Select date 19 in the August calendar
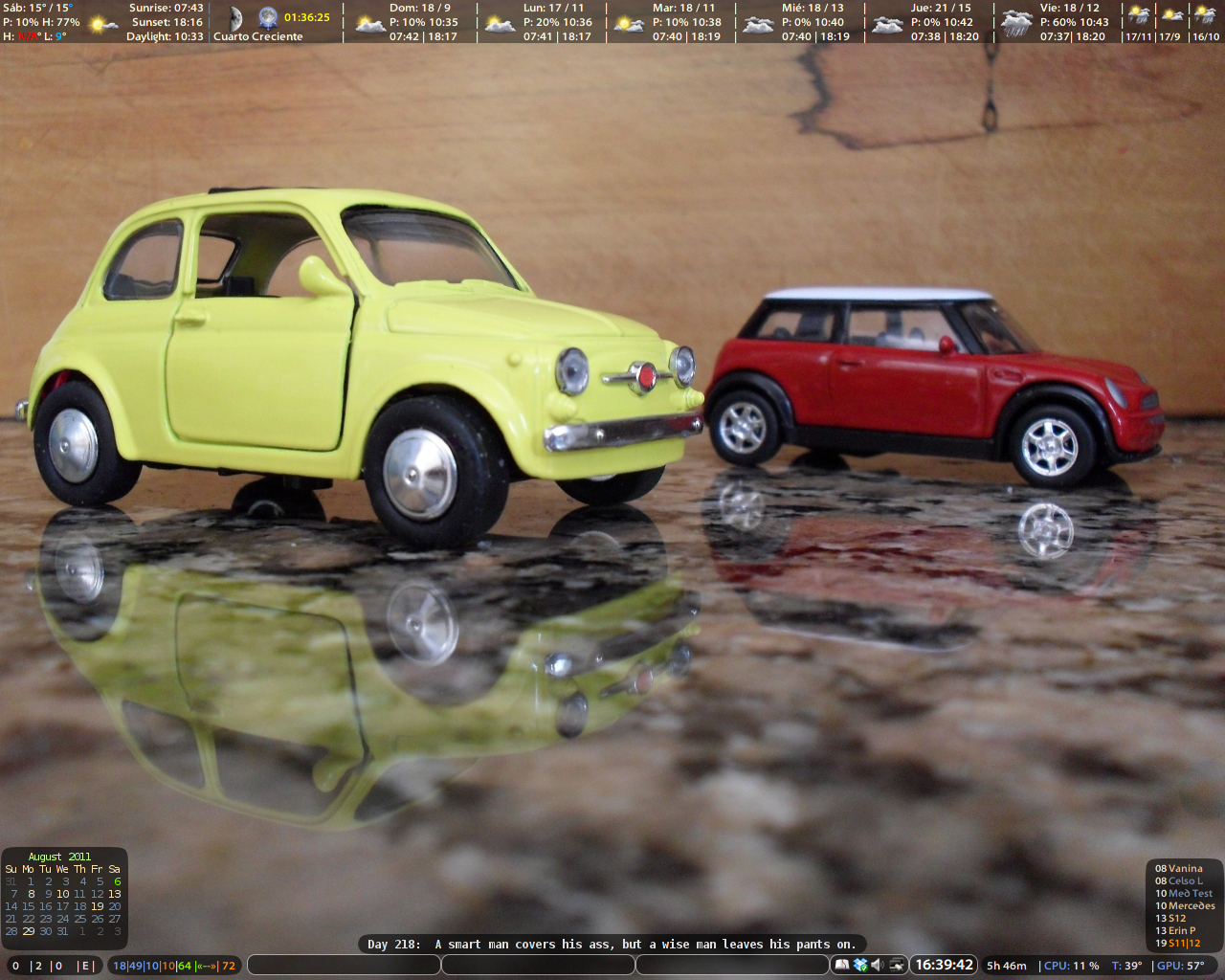 (x=98, y=906)
